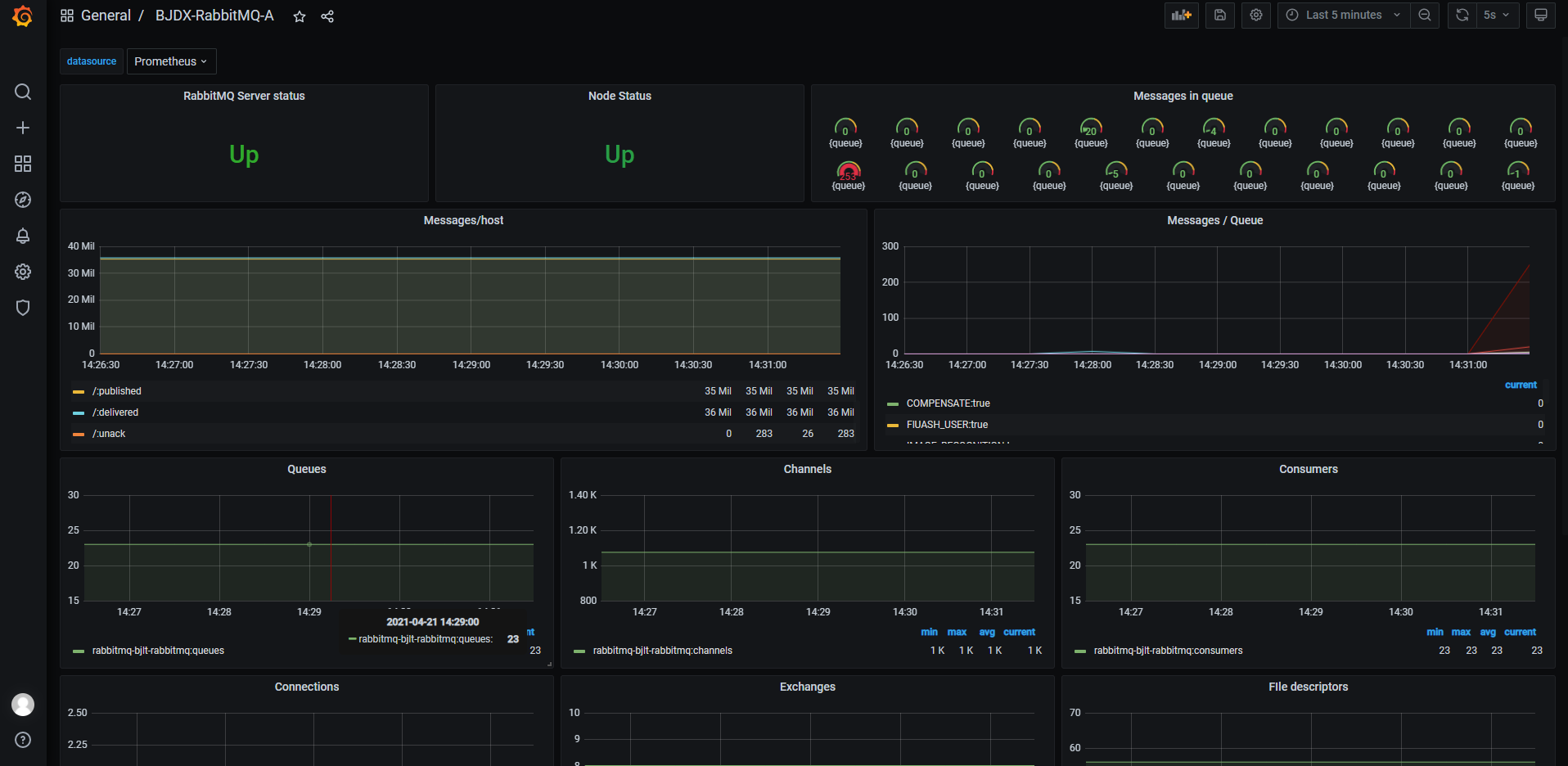Click the red 253 queue gauge
Image resolution: width=1568 pixels, height=766 pixels.
pyautogui.click(x=849, y=171)
